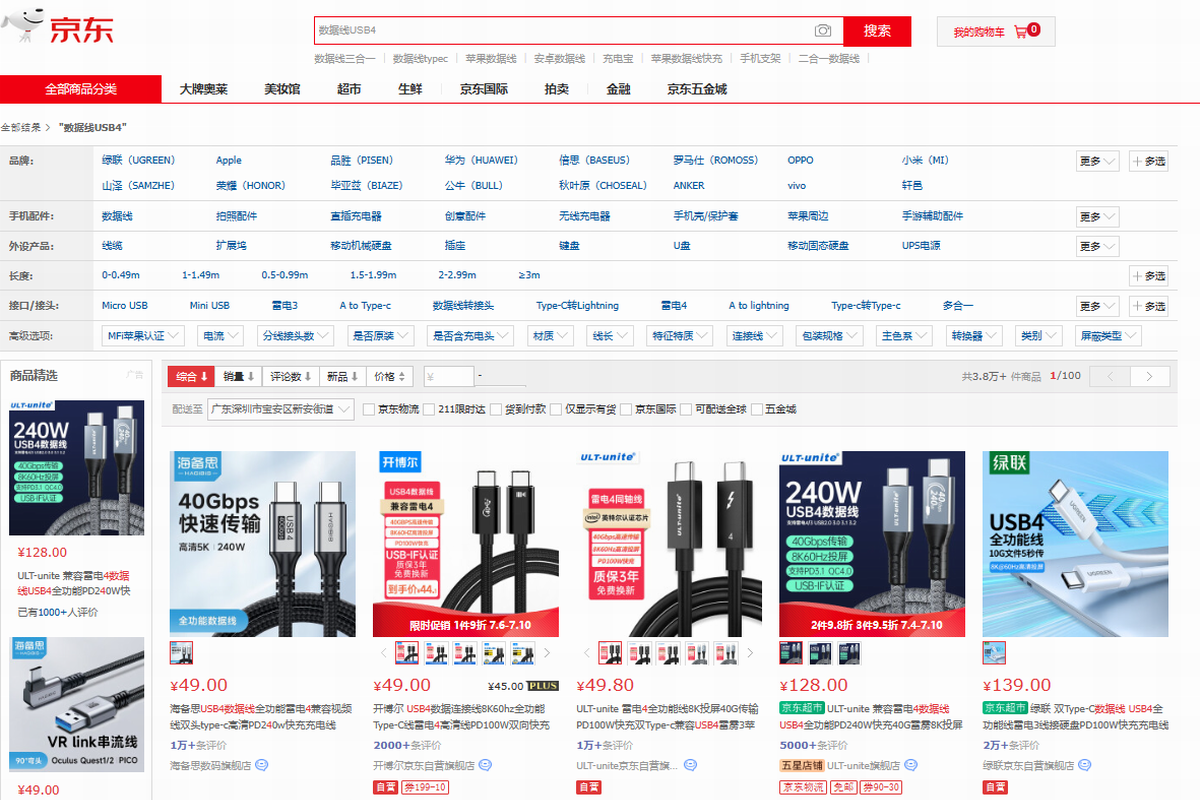Image resolution: width=1200 pixels, height=800 pixels.
Task: Enable 京东国际 filter checkbox
Action: pos(626,409)
